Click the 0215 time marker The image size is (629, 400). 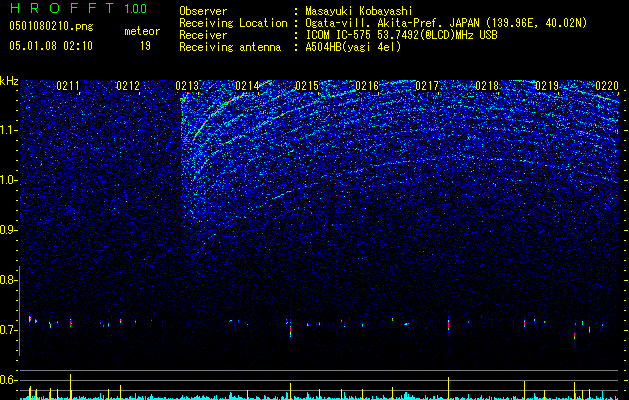307,85
